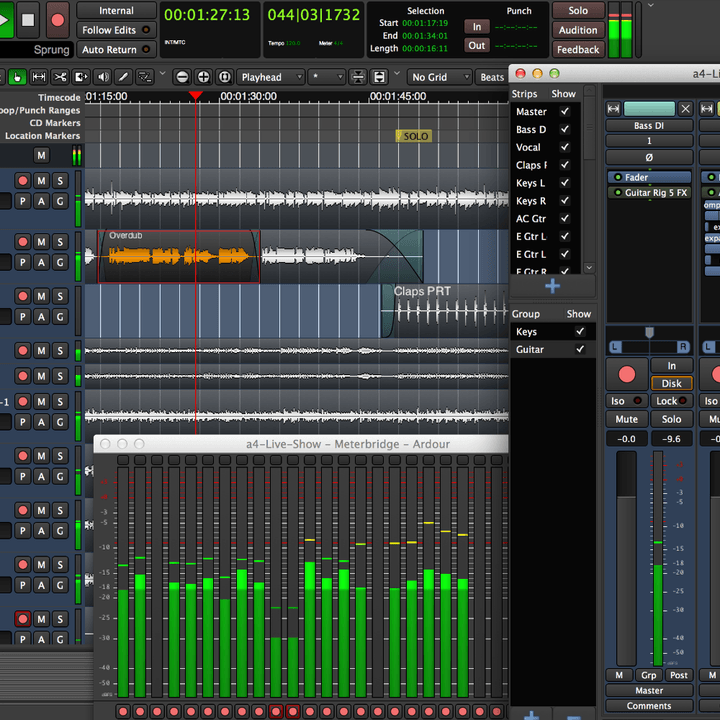
Task: Click the Comments button on Bass DI
Action: [x=649, y=706]
